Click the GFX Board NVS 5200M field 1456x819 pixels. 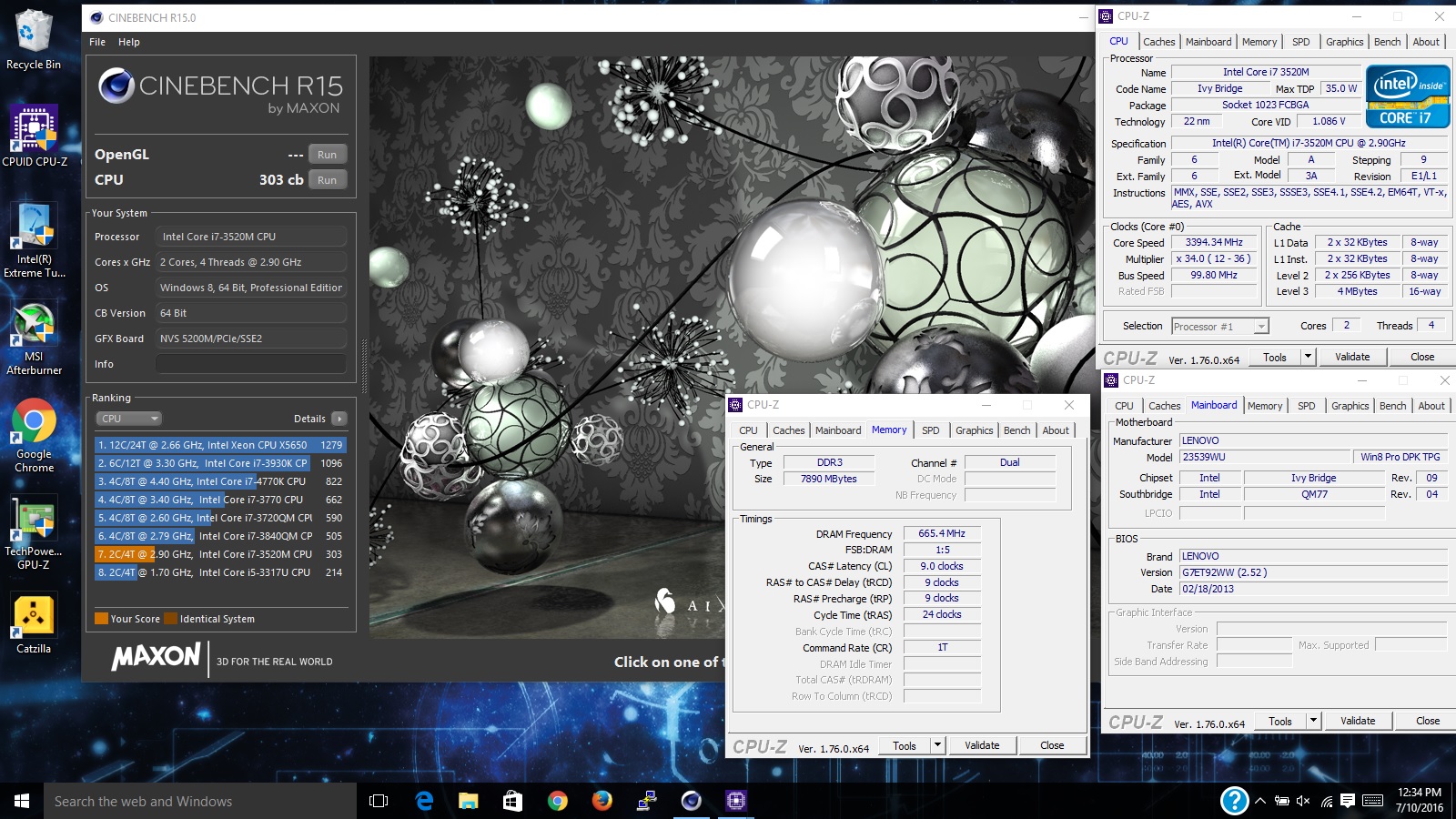251,339
